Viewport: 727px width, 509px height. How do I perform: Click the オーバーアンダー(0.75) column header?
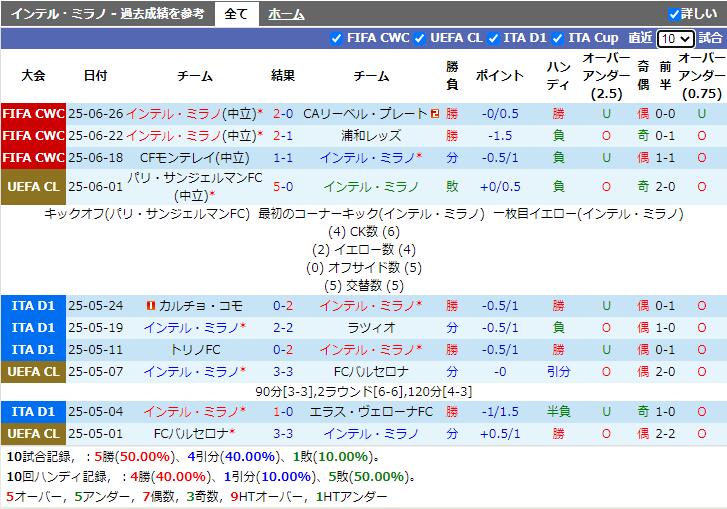[x=702, y=76]
